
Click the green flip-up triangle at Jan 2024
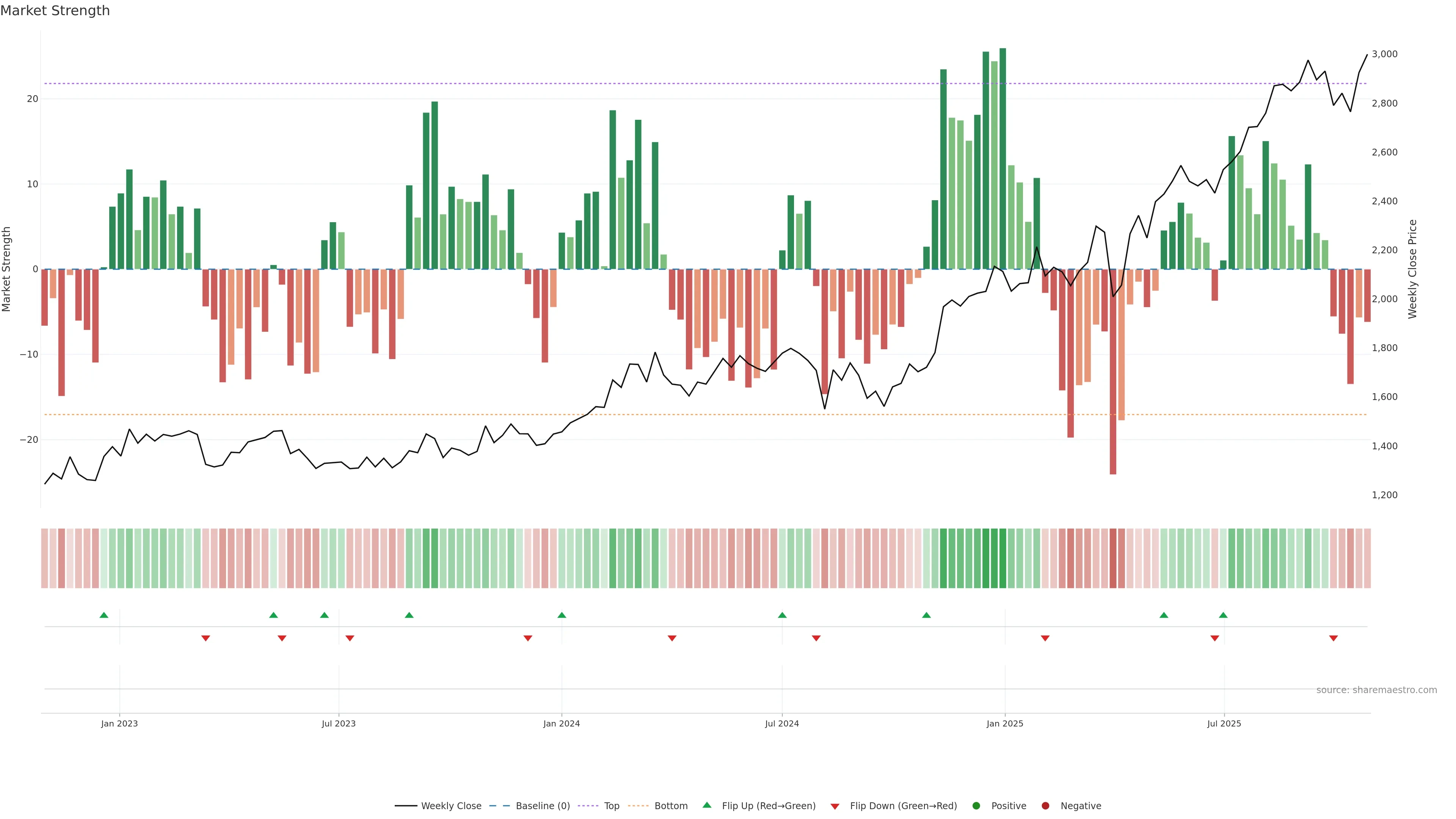click(x=562, y=615)
